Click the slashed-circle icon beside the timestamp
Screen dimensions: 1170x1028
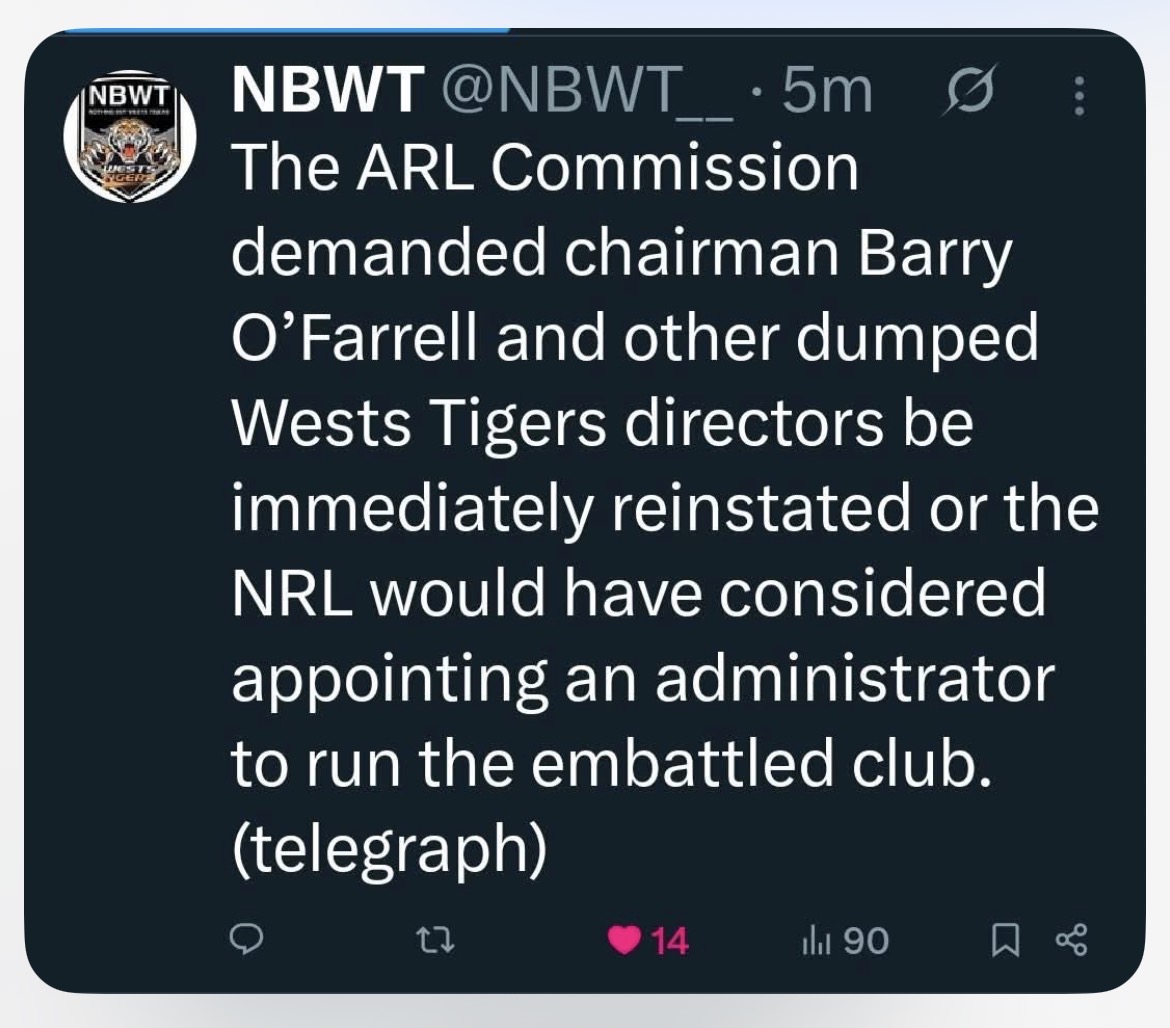click(968, 92)
